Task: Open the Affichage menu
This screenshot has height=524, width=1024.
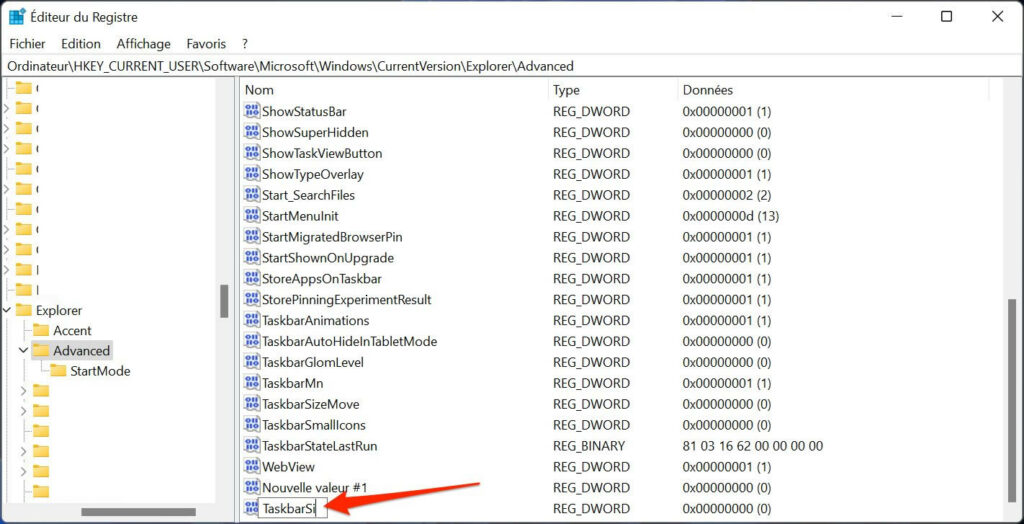Action: click(x=143, y=44)
